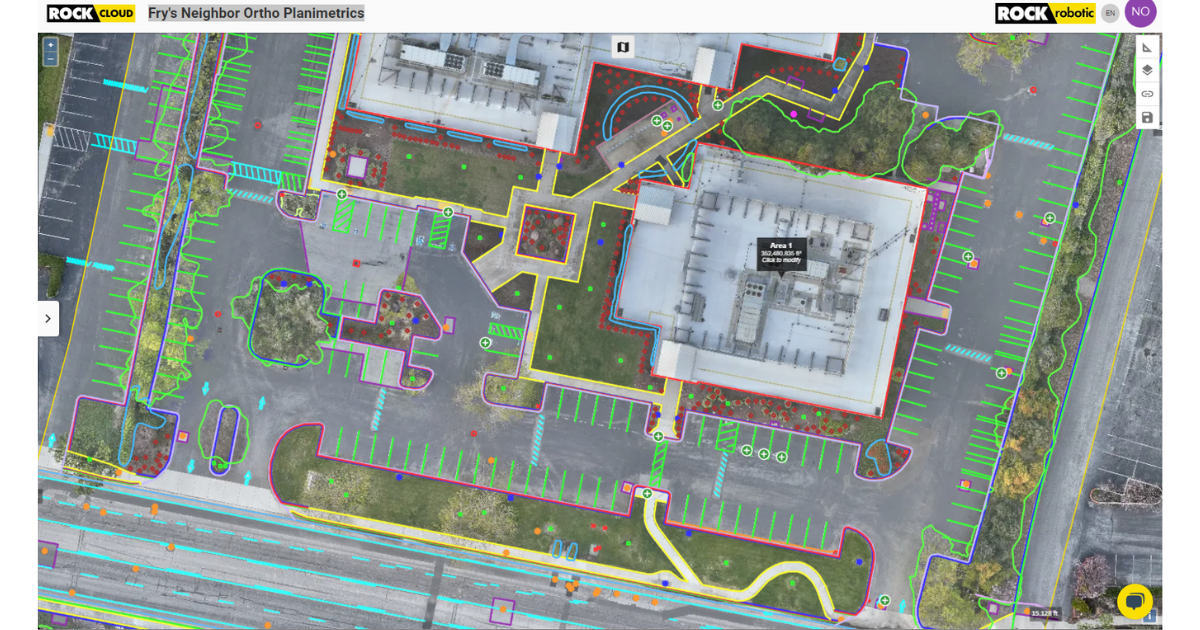
Task: Open the measurement tool icon
Action: click(1147, 47)
